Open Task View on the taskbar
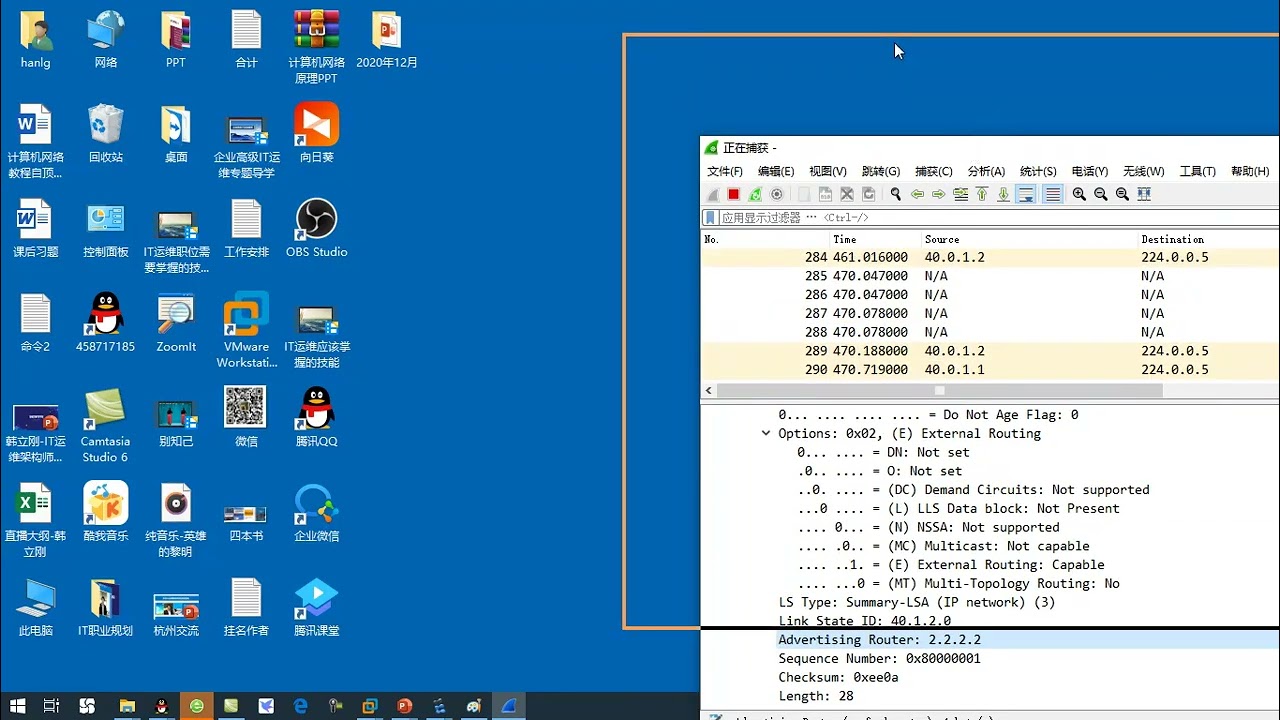The image size is (1280, 720). point(52,706)
